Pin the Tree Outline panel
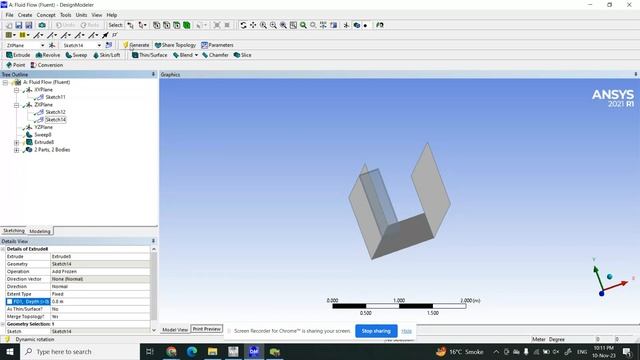 (153, 74)
